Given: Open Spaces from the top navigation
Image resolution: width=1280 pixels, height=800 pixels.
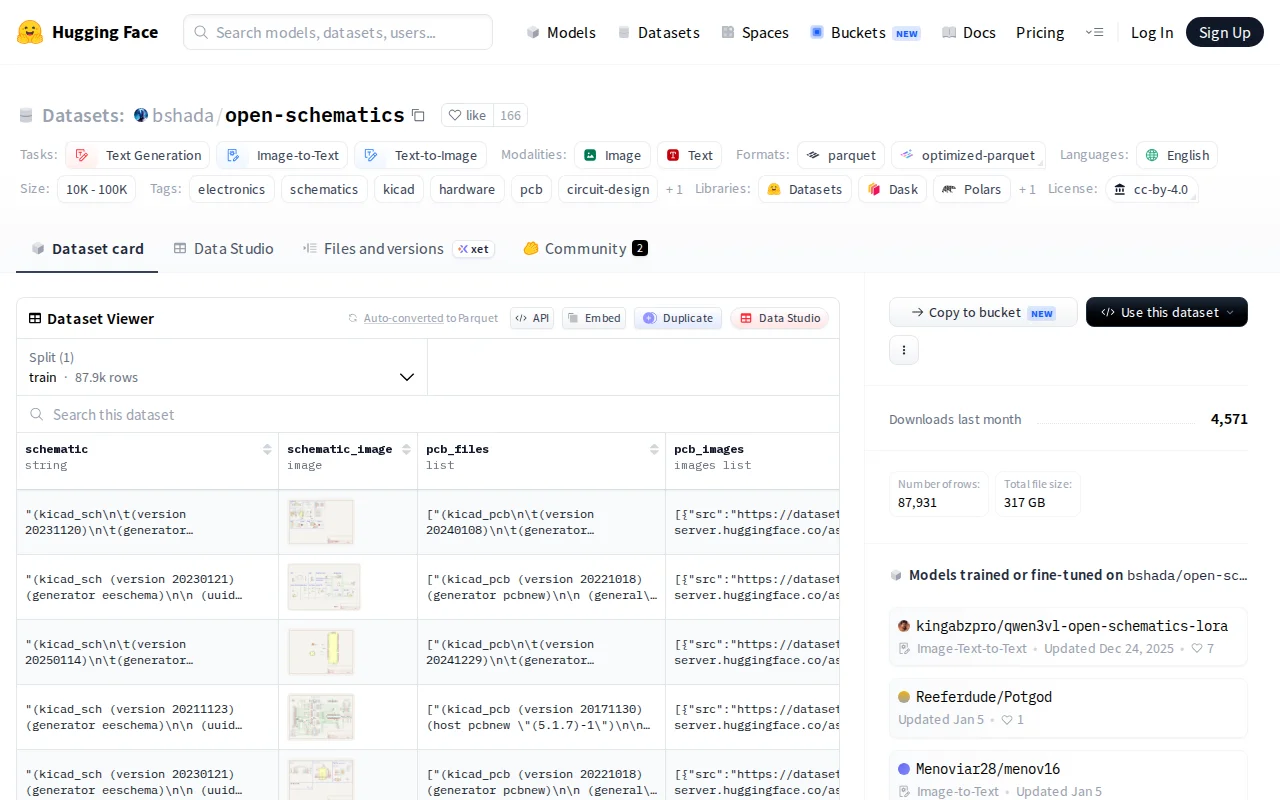Looking at the screenshot, I should 755,32.
